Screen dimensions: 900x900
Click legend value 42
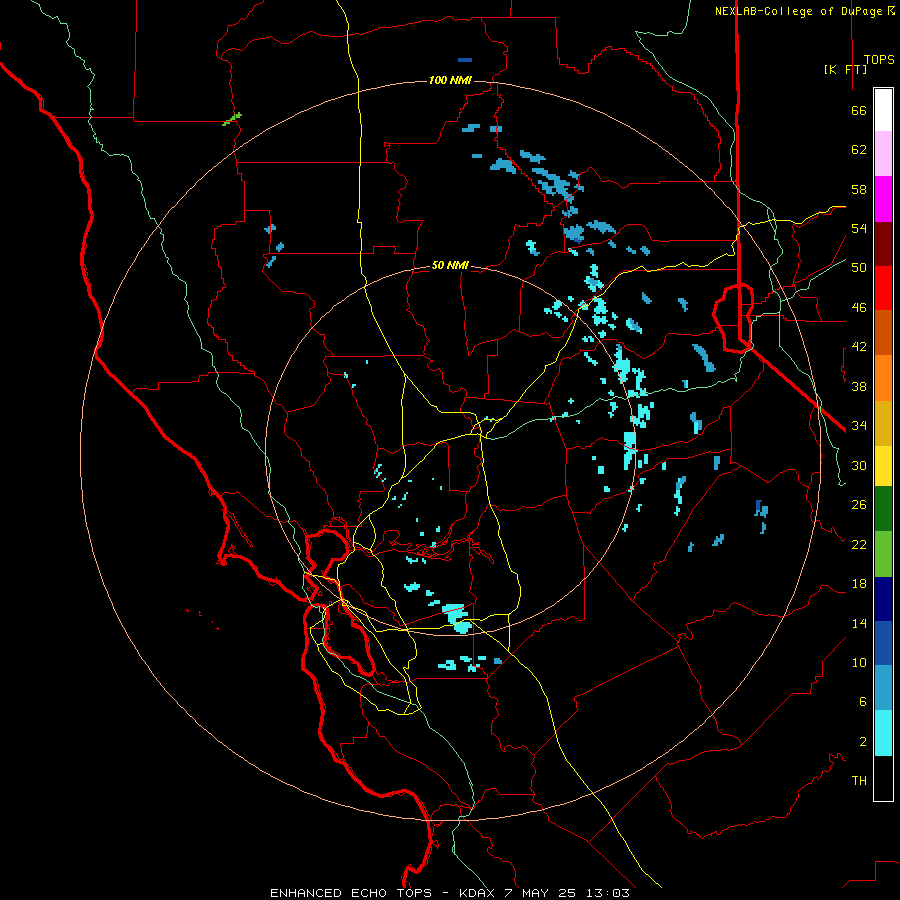click(859, 347)
